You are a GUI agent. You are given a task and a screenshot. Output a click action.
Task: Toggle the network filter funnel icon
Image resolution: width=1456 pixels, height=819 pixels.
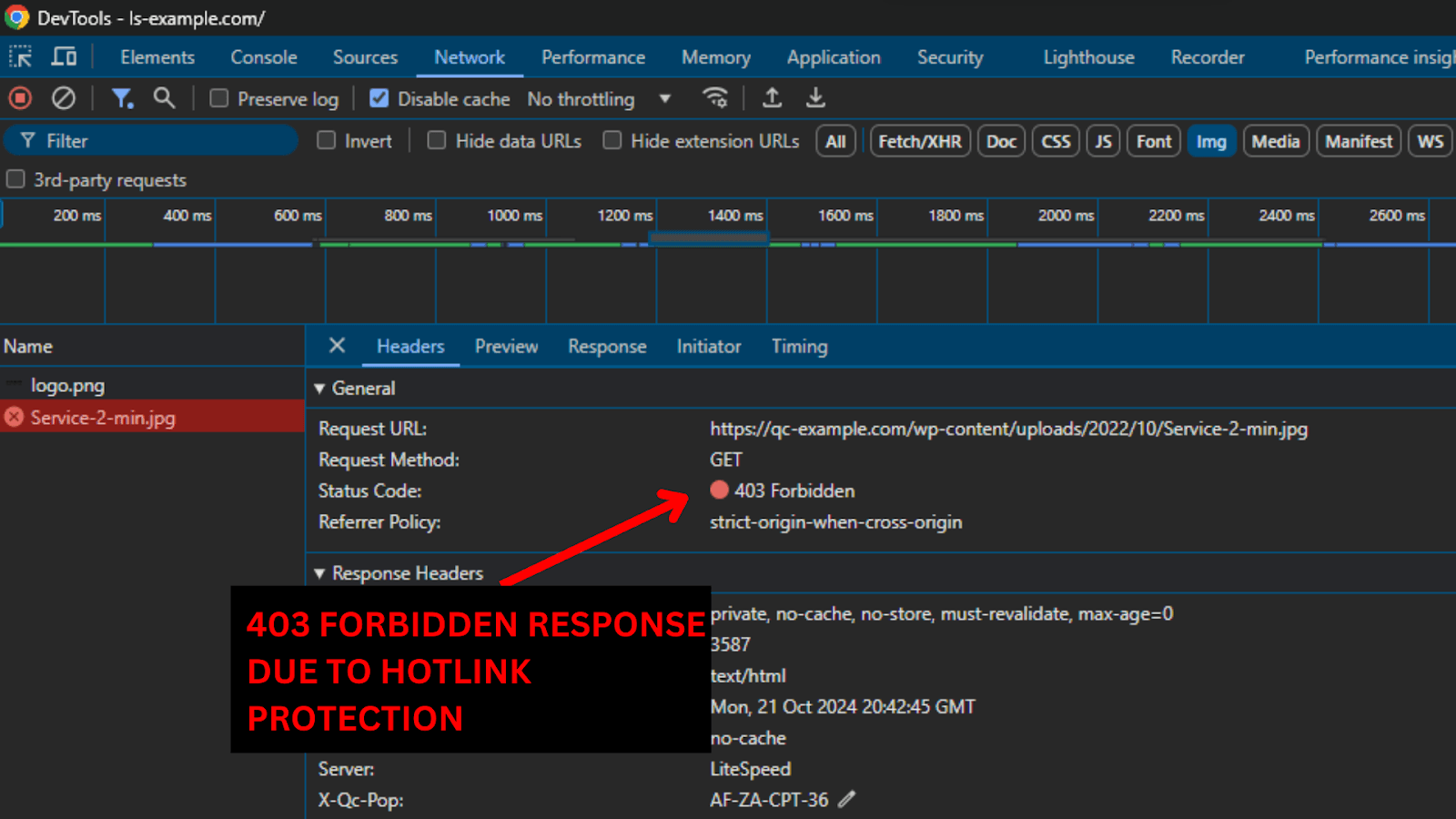[x=121, y=98]
